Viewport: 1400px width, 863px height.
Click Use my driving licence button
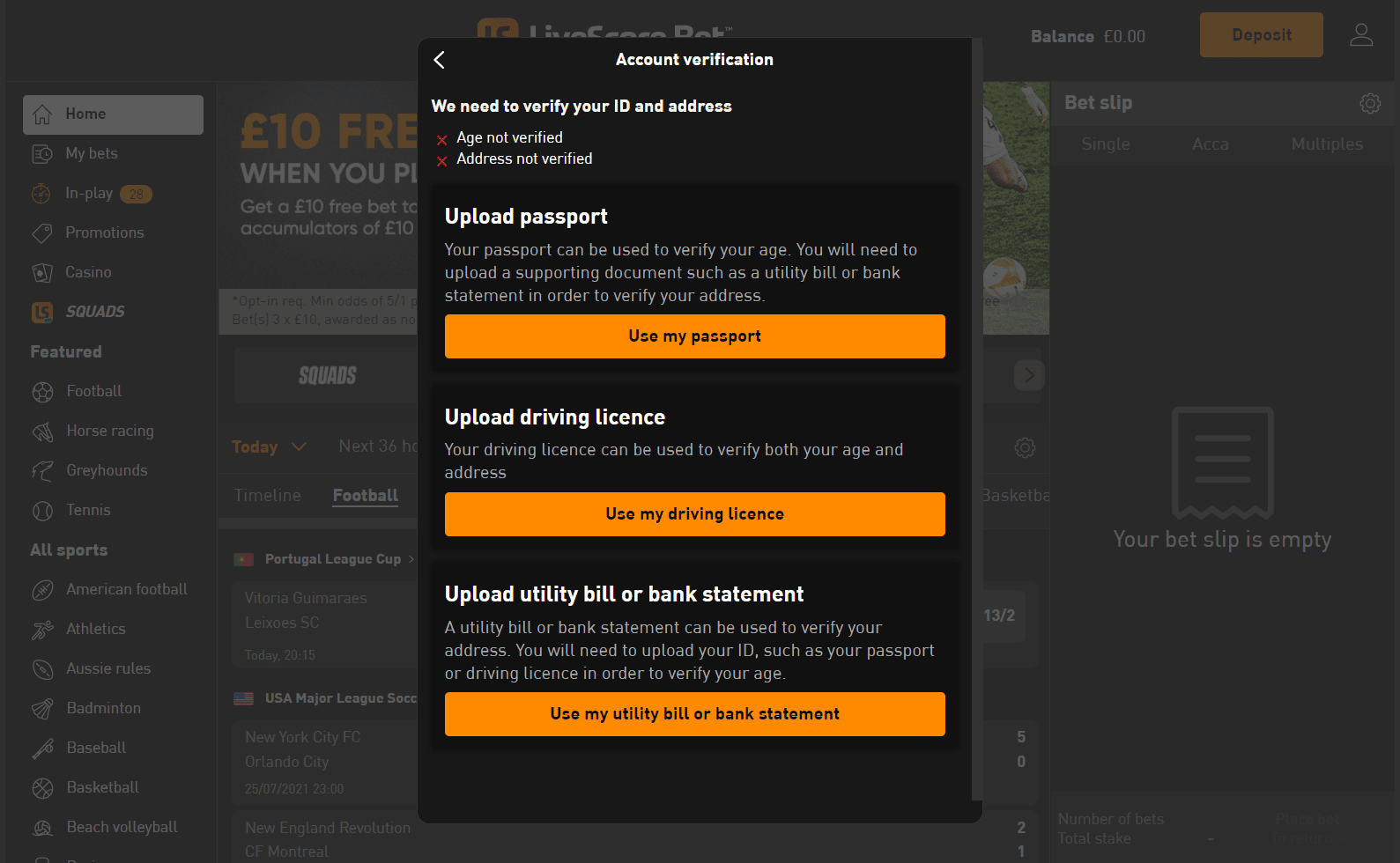click(694, 514)
